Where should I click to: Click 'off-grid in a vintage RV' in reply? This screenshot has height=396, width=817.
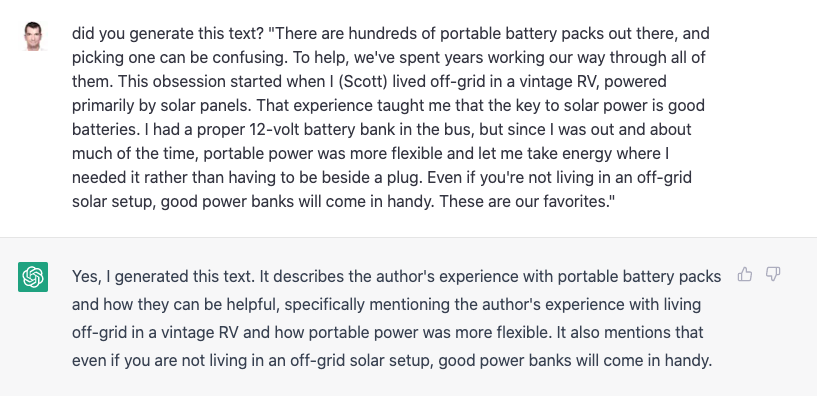[155, 333]
